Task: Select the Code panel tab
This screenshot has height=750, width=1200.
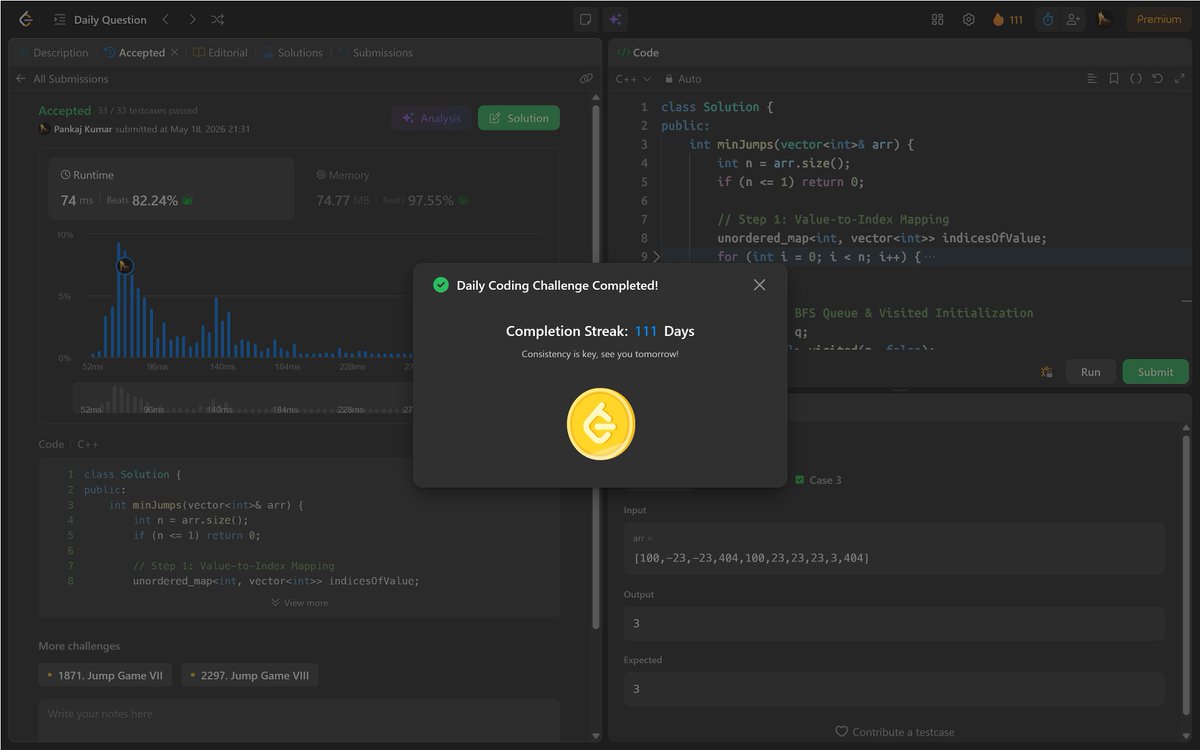Action: click(x=638, y=52)
